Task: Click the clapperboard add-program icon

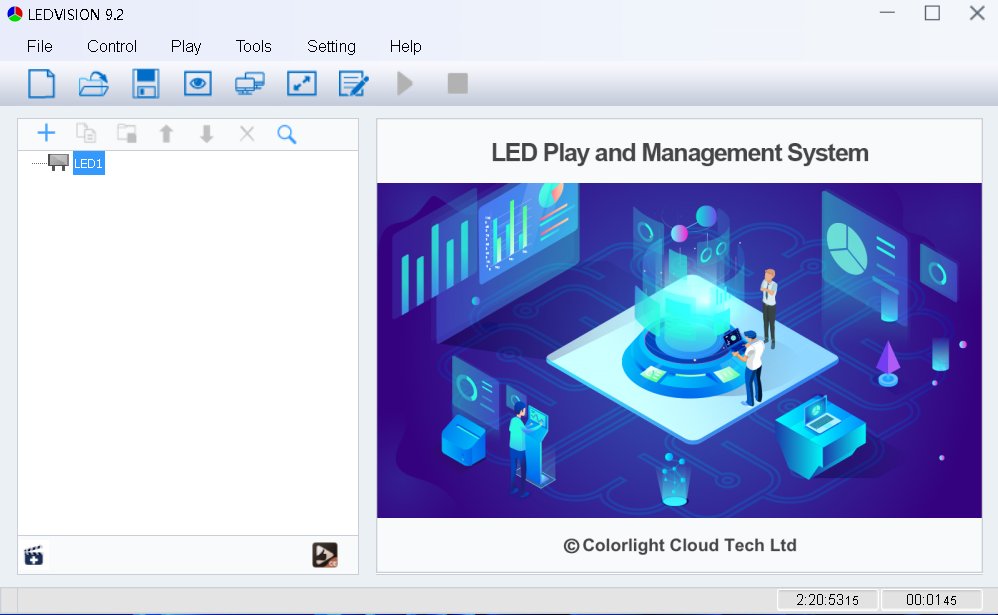Action: point(34,556)
